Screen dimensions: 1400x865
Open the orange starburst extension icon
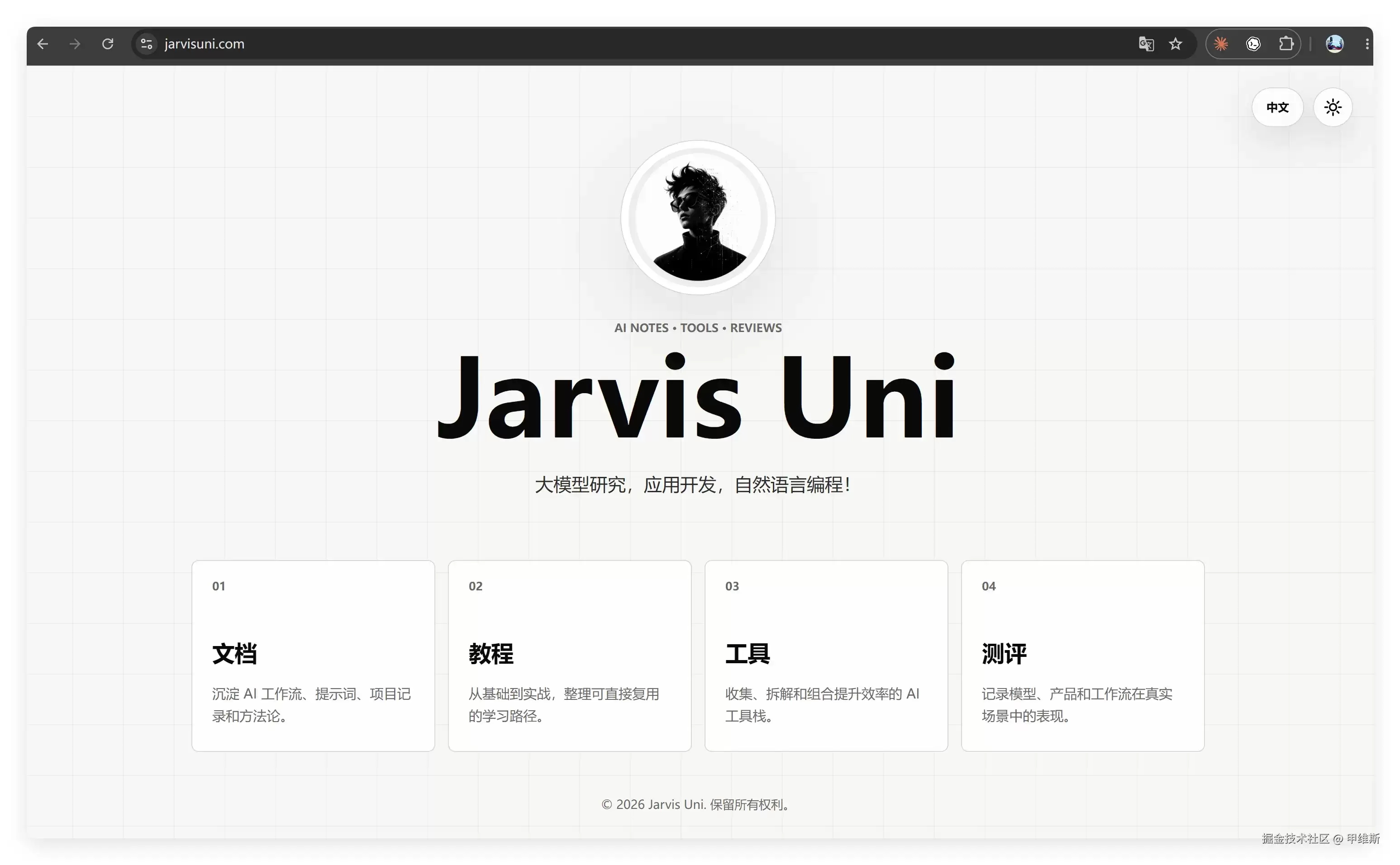click(1221, 44)
